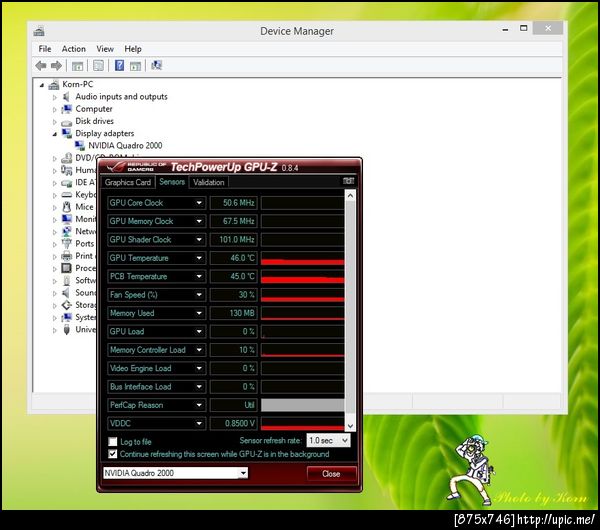Viewport: 600px width, 530px height.
Task: Click the PerfCap Reason gray bar
Action: [302, 405]
